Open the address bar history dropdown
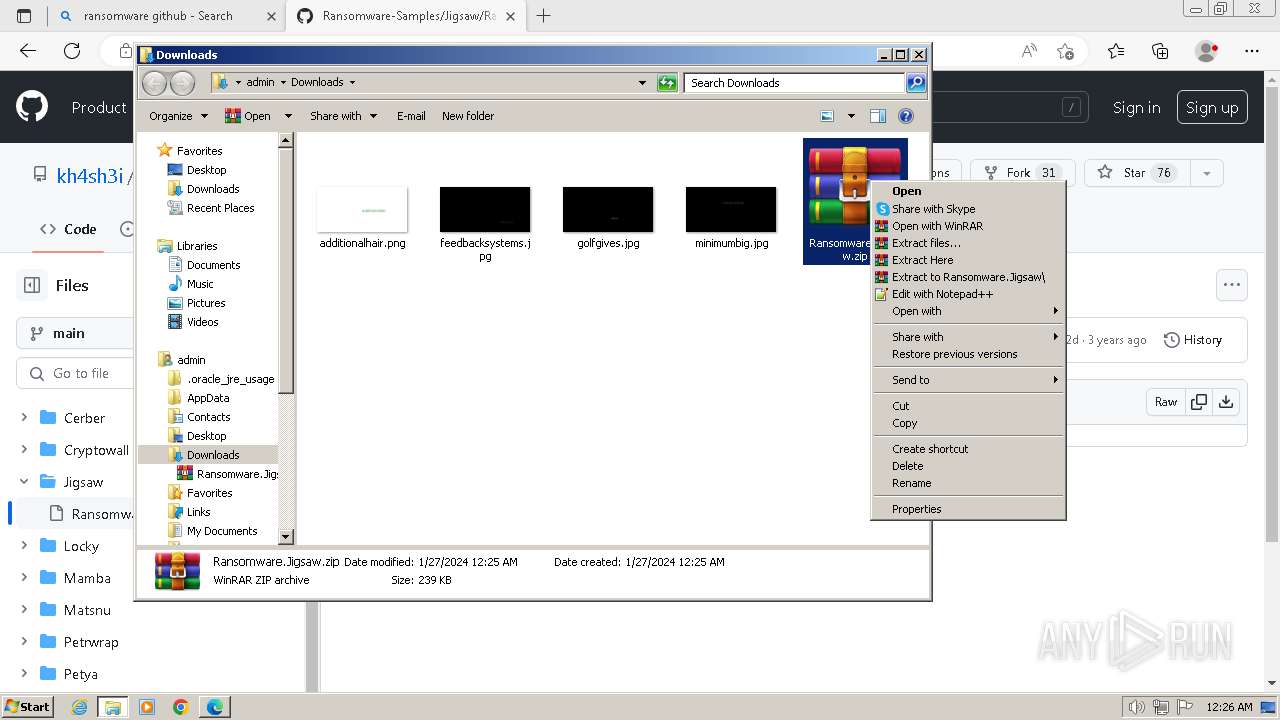The image size is (1280, 720). click(x=642, y=83)
